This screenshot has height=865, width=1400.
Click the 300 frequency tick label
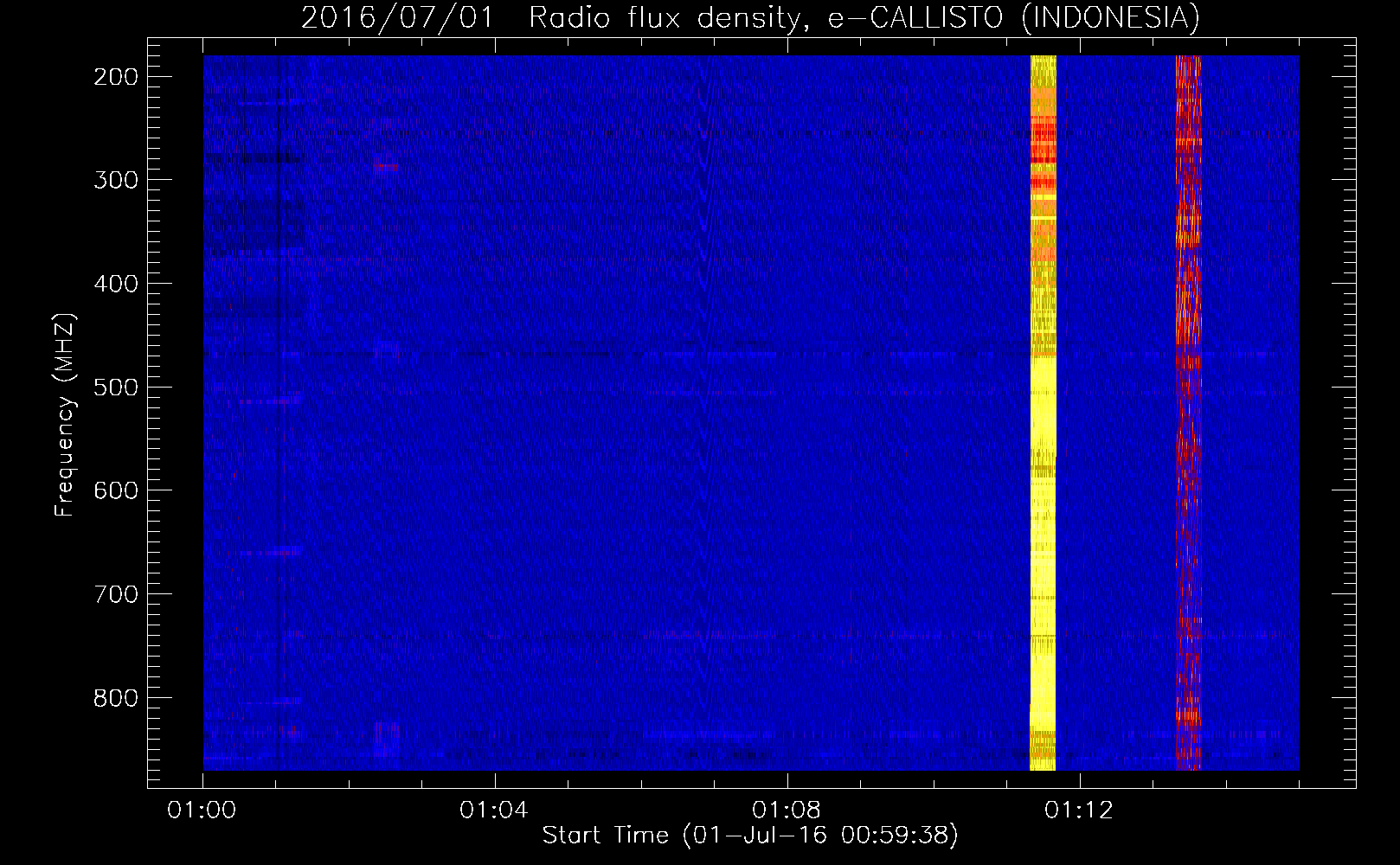point(116,180)
